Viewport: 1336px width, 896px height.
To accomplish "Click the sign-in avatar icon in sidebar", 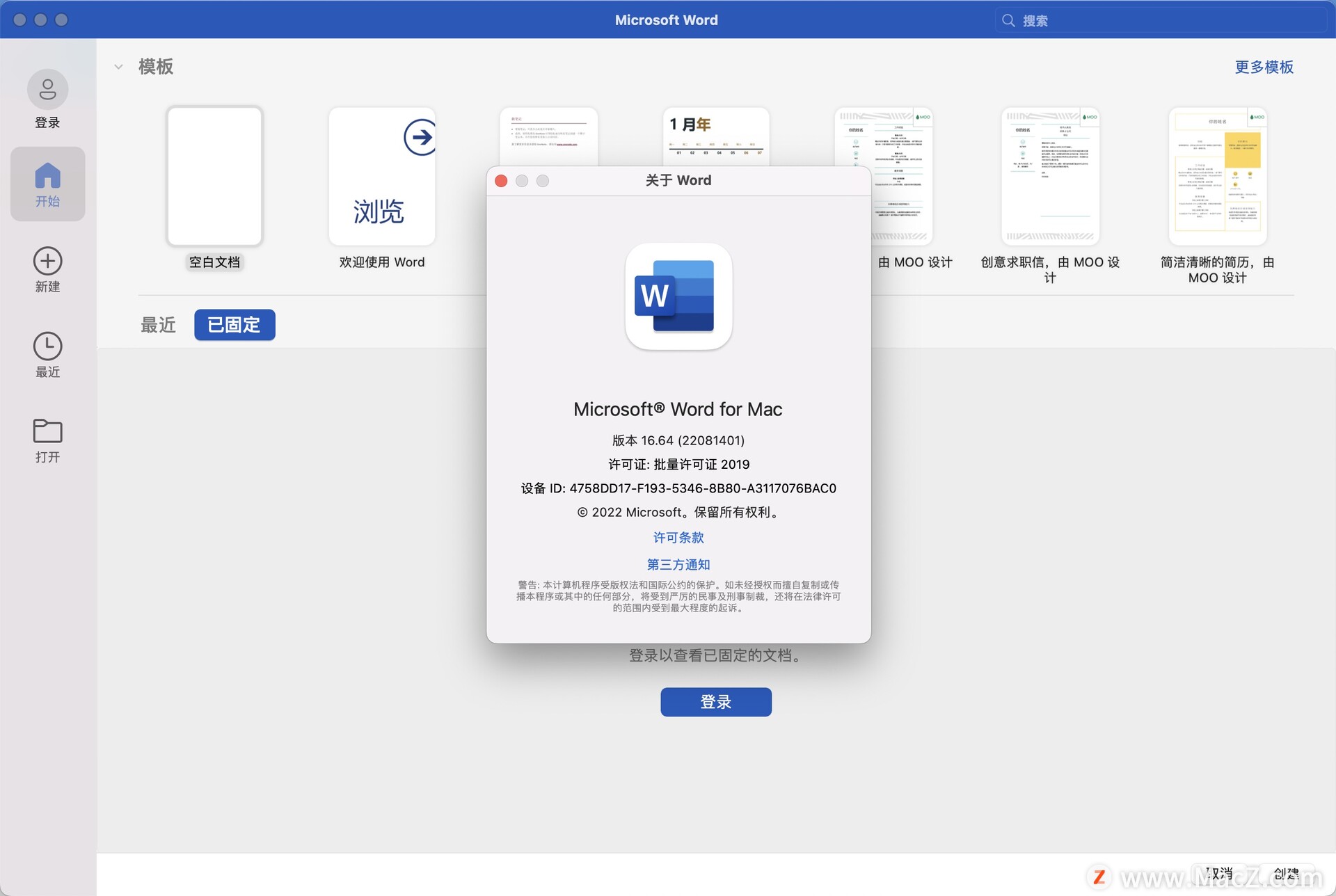I will (47, 89).
